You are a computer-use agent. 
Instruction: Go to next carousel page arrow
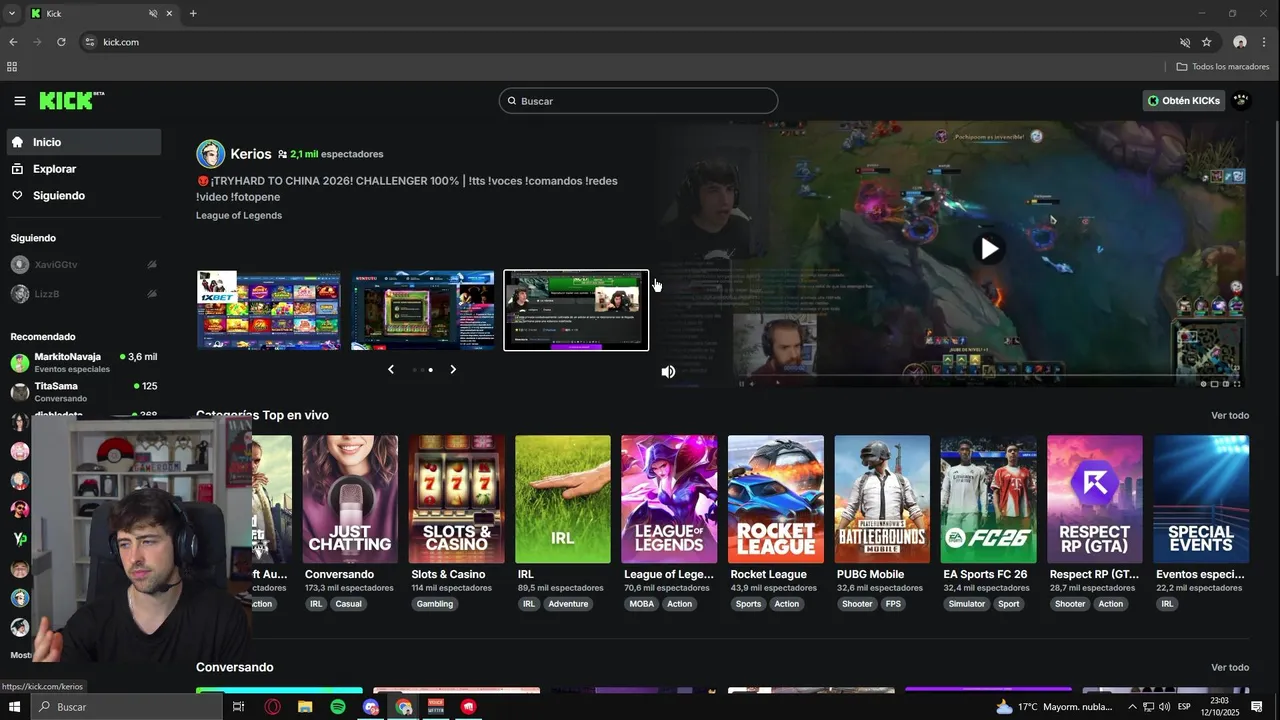click(x=453, y=369)
